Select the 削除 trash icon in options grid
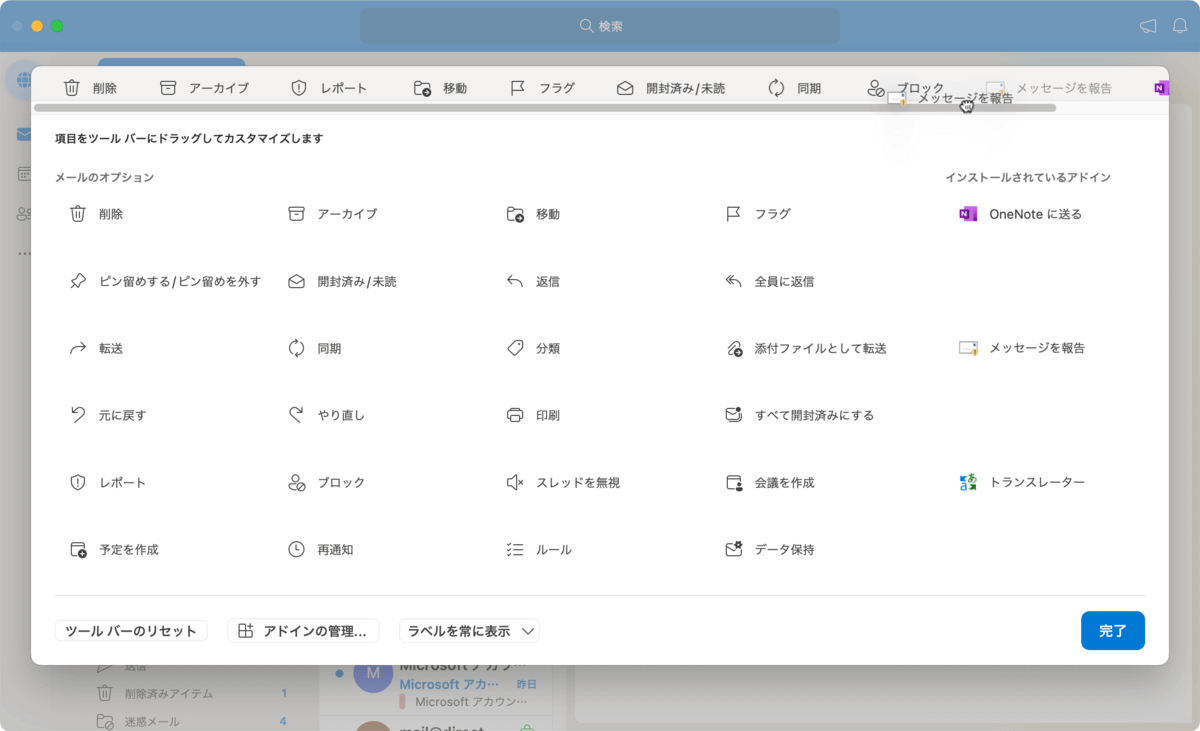Screen dimensions: 1200x731 (x=78, y=214)
